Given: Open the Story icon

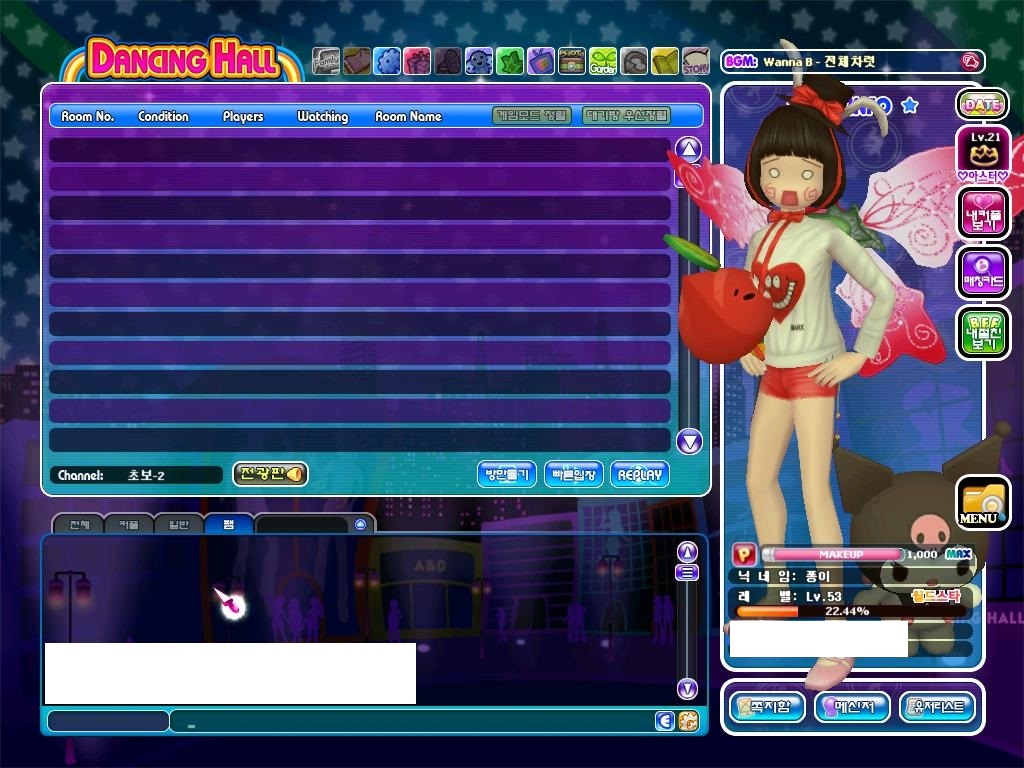Looking at the screenshot, I should click(x=696, y=61).
